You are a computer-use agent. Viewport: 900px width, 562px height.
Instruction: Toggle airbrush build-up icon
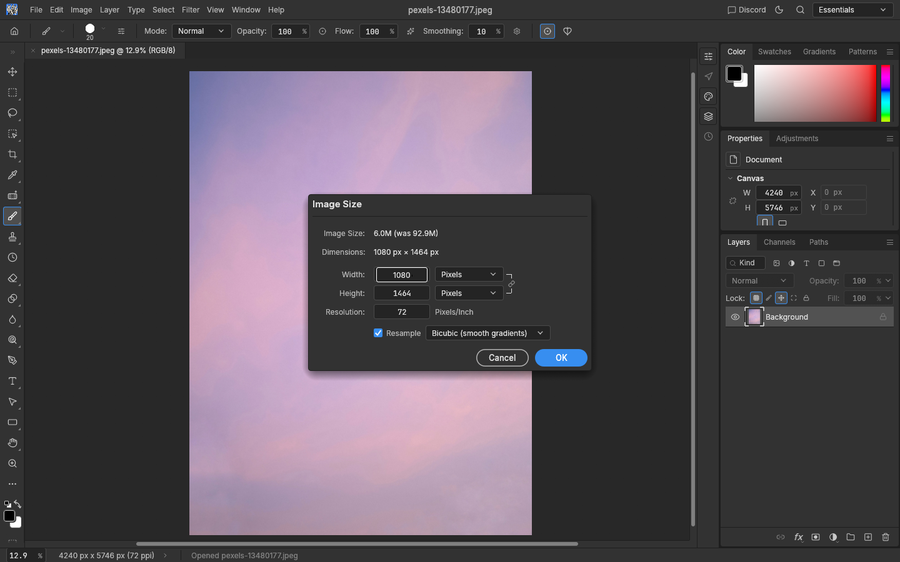[410, 32]
